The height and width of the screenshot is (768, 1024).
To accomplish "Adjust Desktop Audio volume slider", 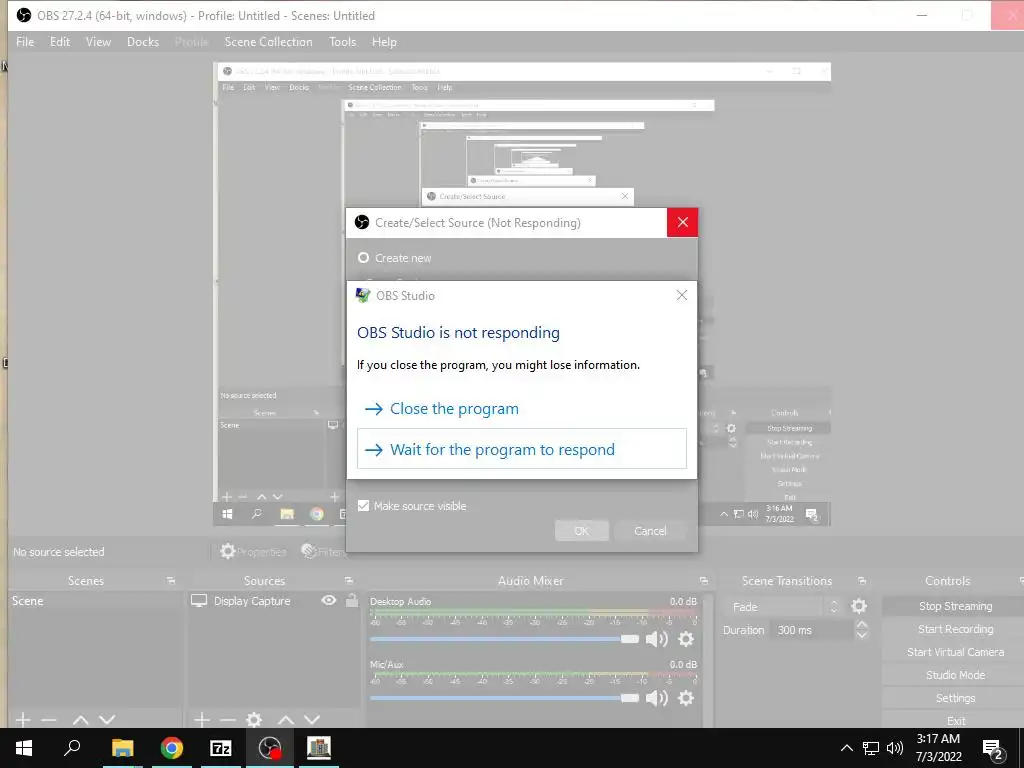I will (504, 639).
